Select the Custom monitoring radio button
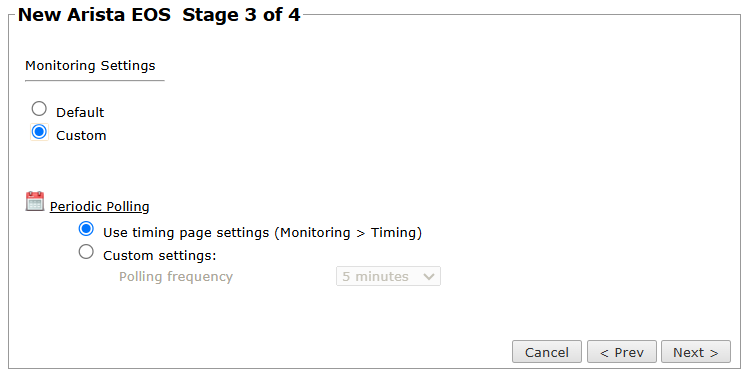Screen dimensions: 750x376 pos(39,132)
